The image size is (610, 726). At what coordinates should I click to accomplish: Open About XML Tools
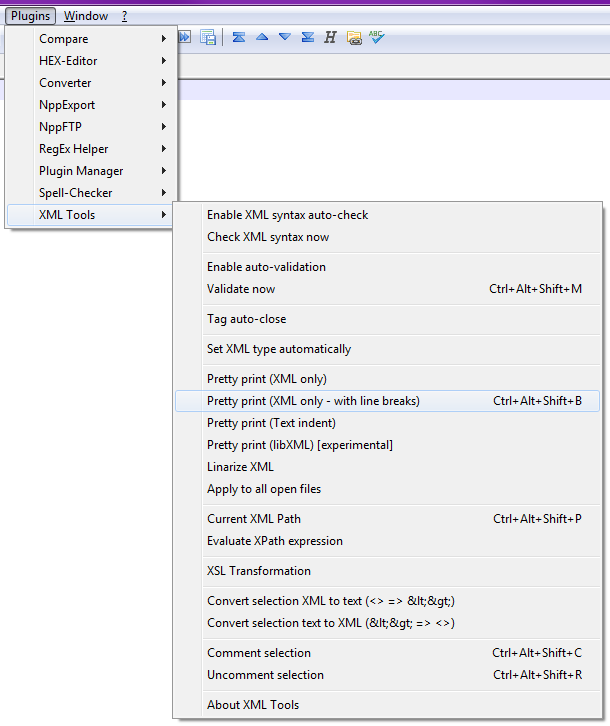387,705
